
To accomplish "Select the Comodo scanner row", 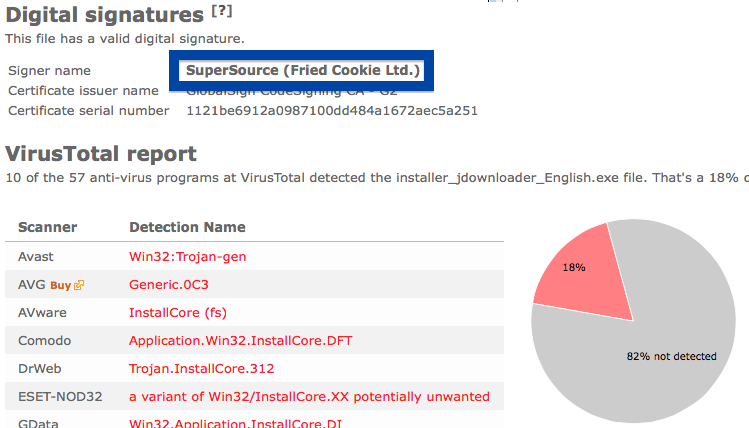I will (254, 341).
